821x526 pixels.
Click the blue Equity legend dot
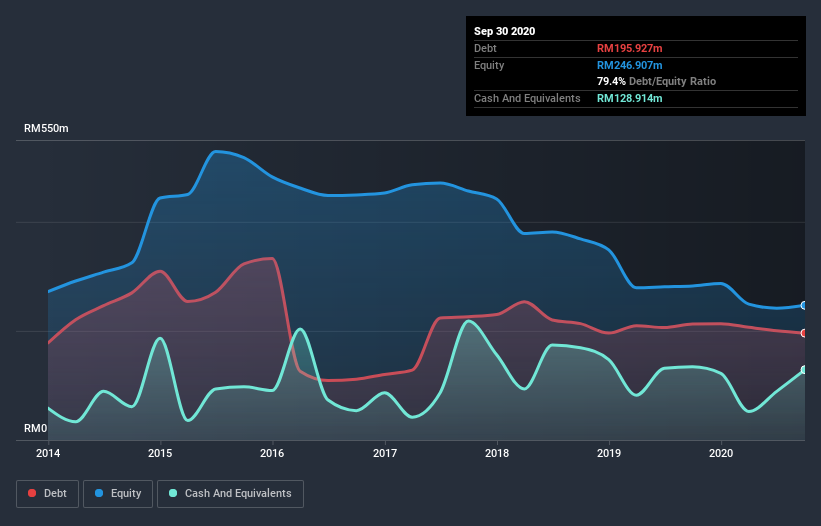pos(99,493)
